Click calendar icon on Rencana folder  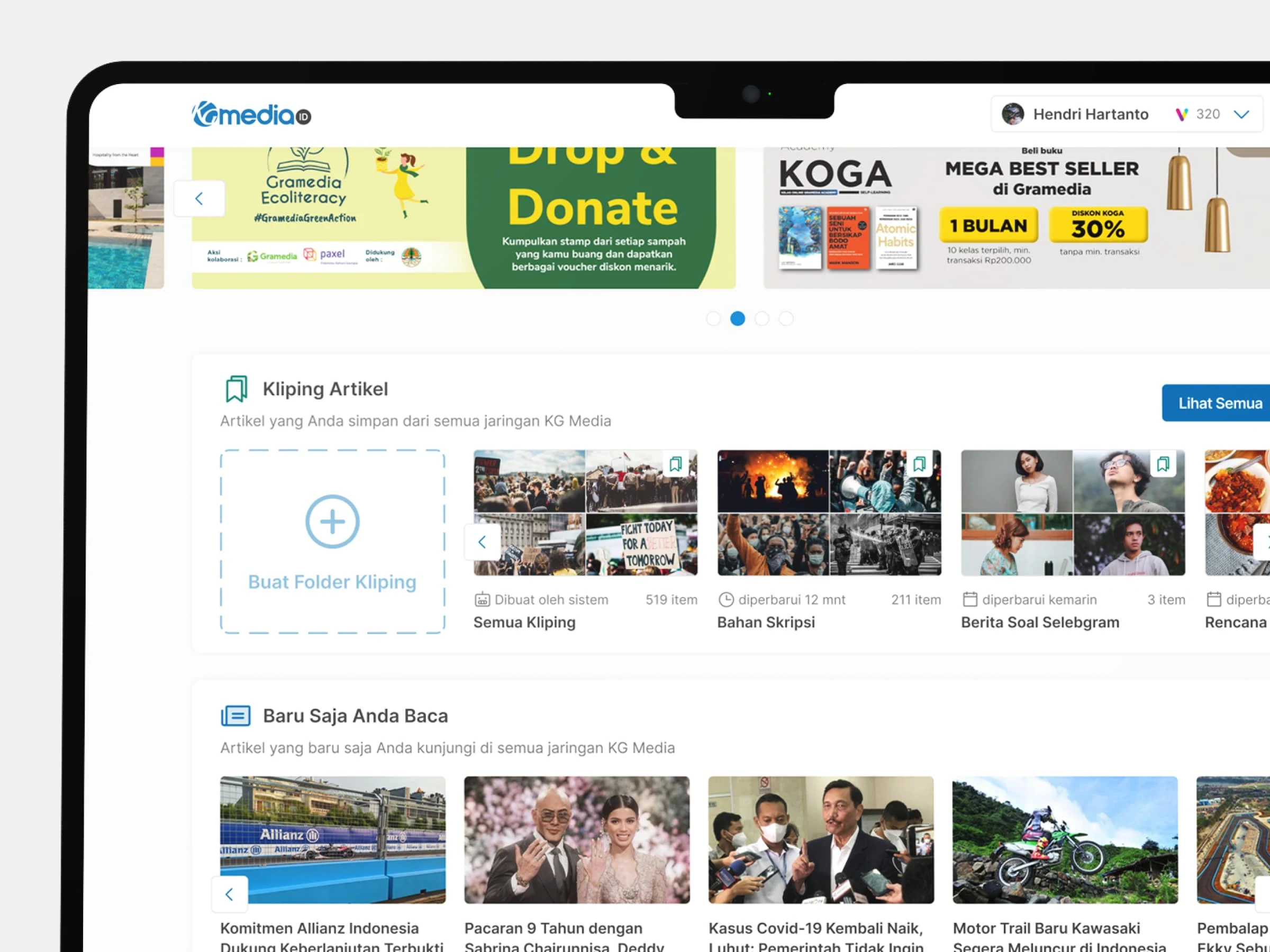pos(1214,600)
